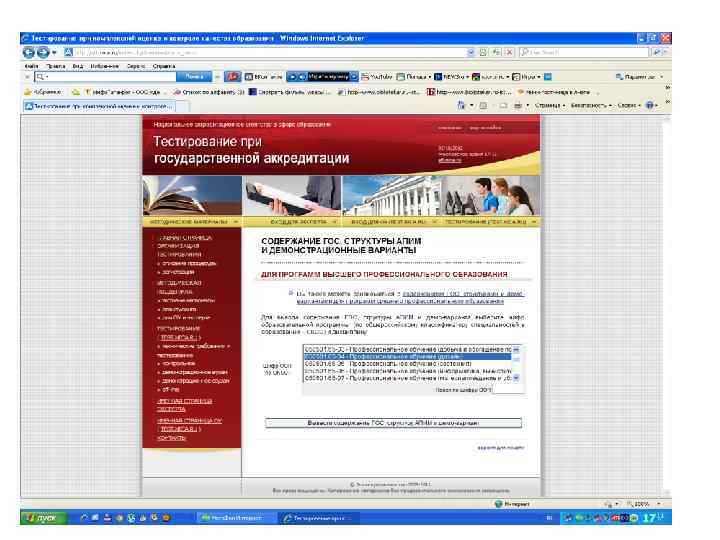Open the Безопасность dropdown menu
This screenshot has width=720, height=540.
point(591,106)
